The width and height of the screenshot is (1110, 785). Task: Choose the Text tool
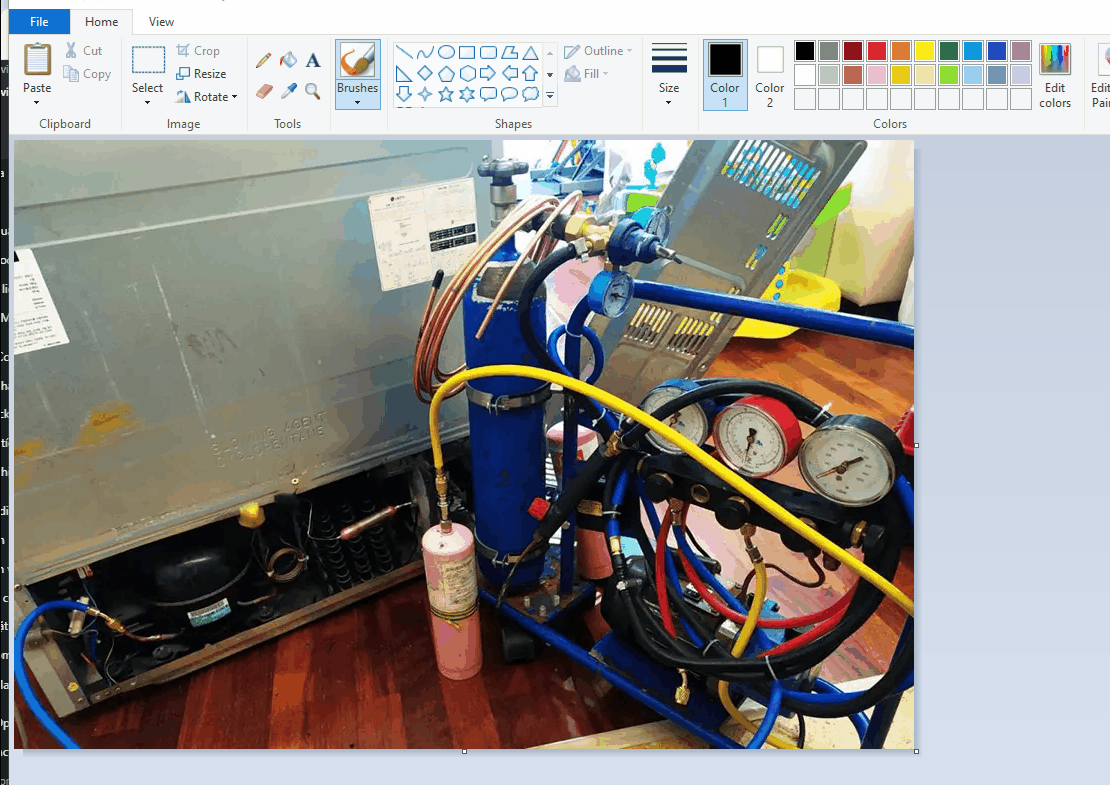click(313, 61)
